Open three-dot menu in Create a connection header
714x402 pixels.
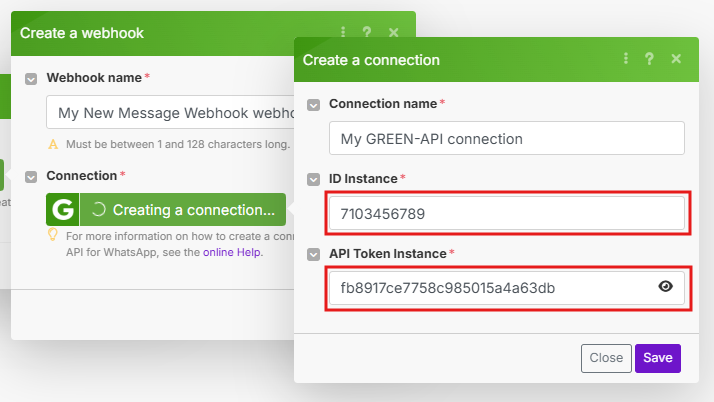[x=626, y=59]
